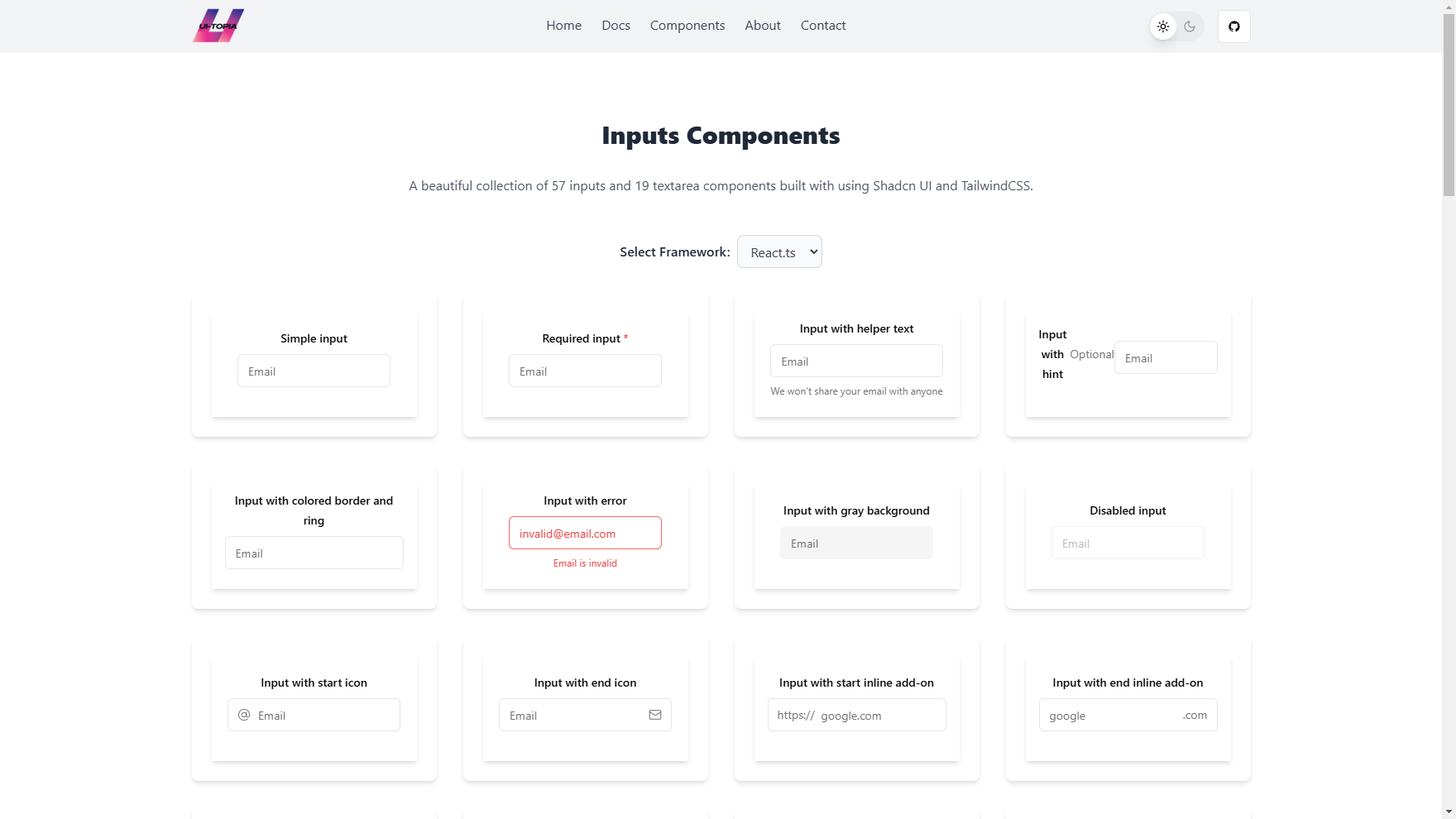
Task: Open the Contact nav link
Action: (823, 26)
